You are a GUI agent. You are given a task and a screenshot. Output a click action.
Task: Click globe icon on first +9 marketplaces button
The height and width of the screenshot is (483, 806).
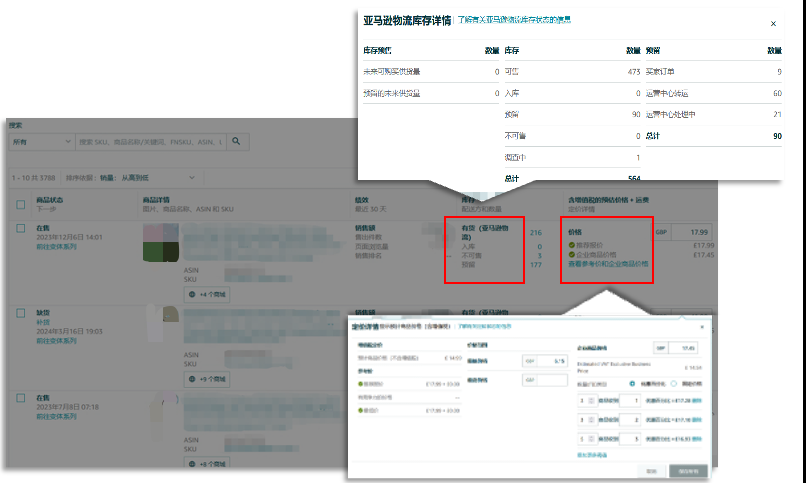(x=191, y=379)
